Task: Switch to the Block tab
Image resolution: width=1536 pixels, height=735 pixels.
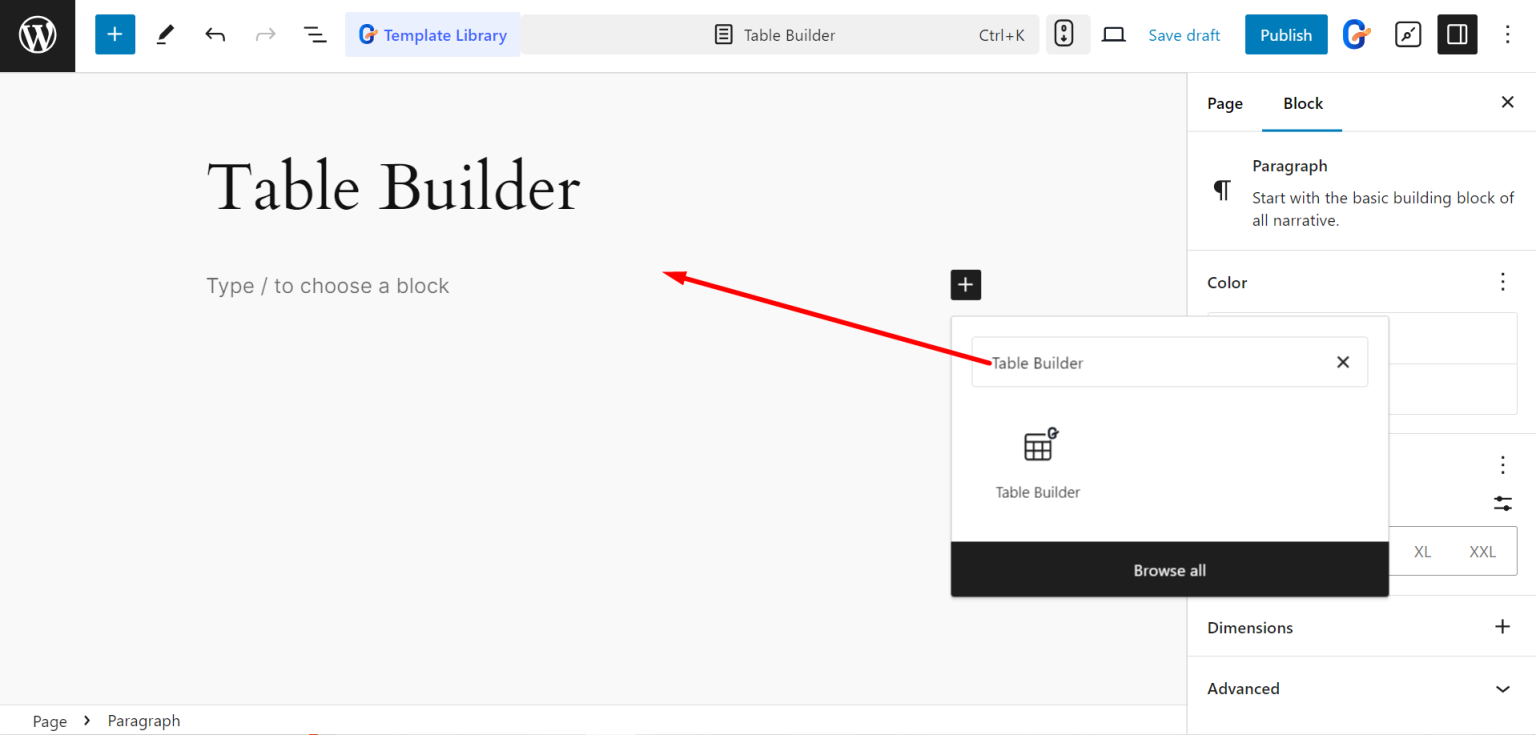Action: point(1301,103)
